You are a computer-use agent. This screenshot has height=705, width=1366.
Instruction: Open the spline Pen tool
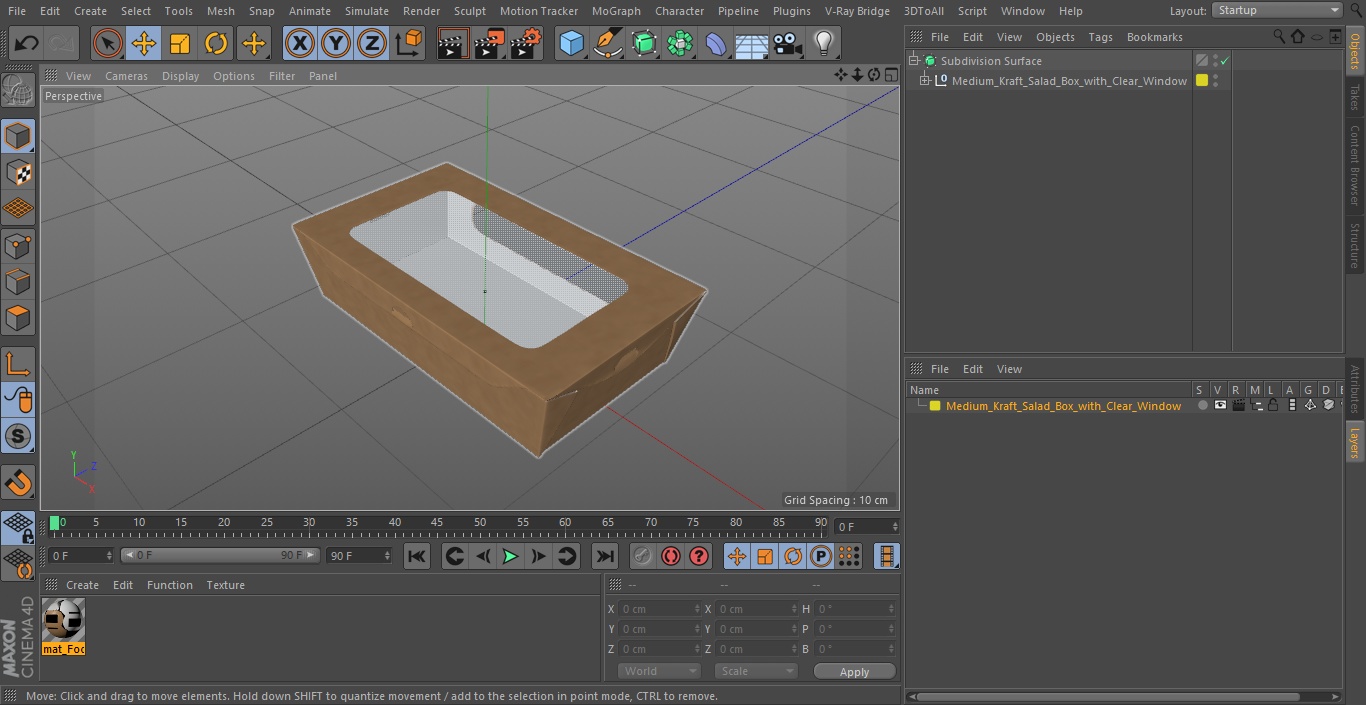click(608, 43)
